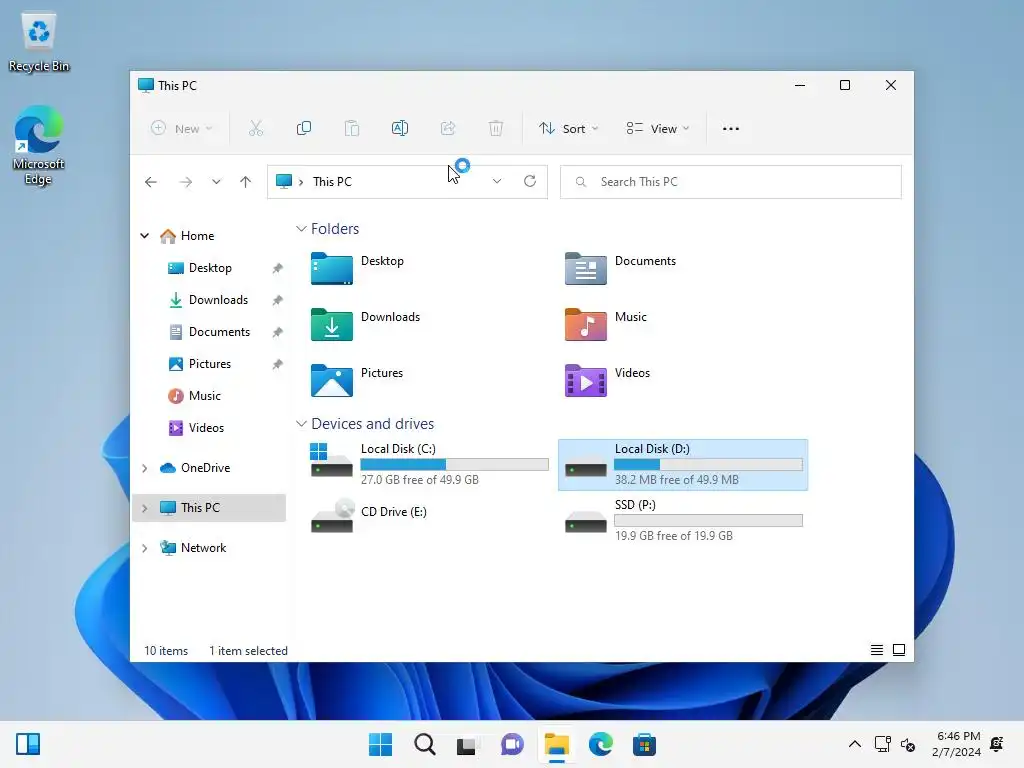
Task: Click the Search This PC field
Action: 730,182
